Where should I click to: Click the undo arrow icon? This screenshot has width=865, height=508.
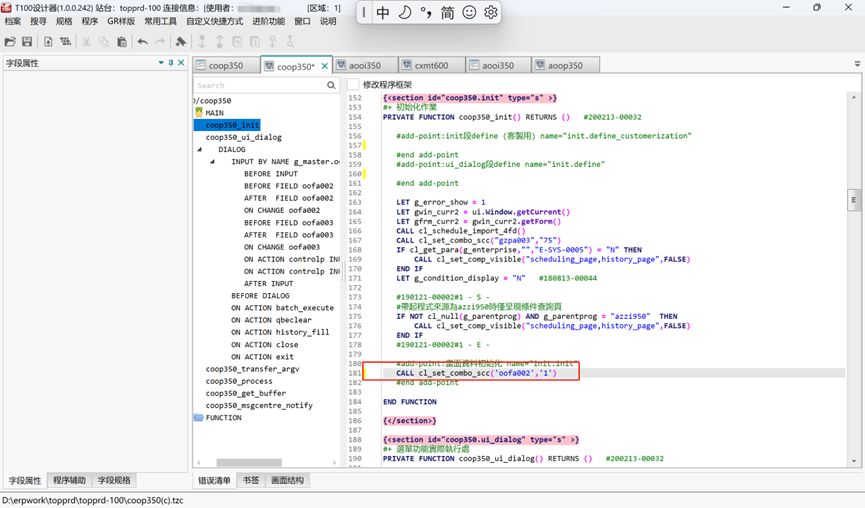(x=143, y=42)
